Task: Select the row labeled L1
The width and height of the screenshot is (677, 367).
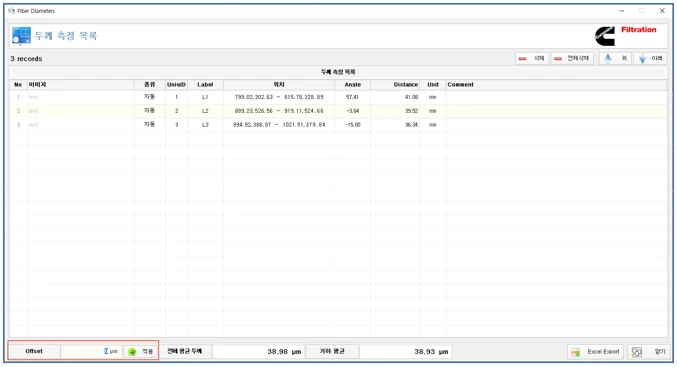Action: [x=338, y=97]
